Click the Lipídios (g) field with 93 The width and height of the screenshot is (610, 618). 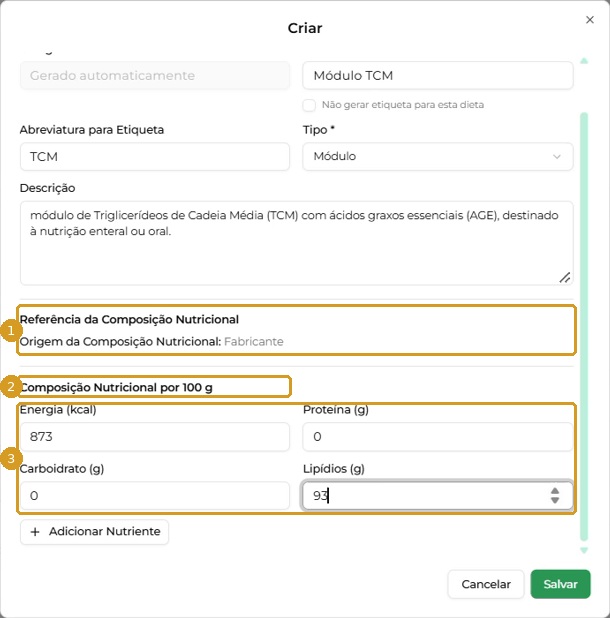point(437,495)
